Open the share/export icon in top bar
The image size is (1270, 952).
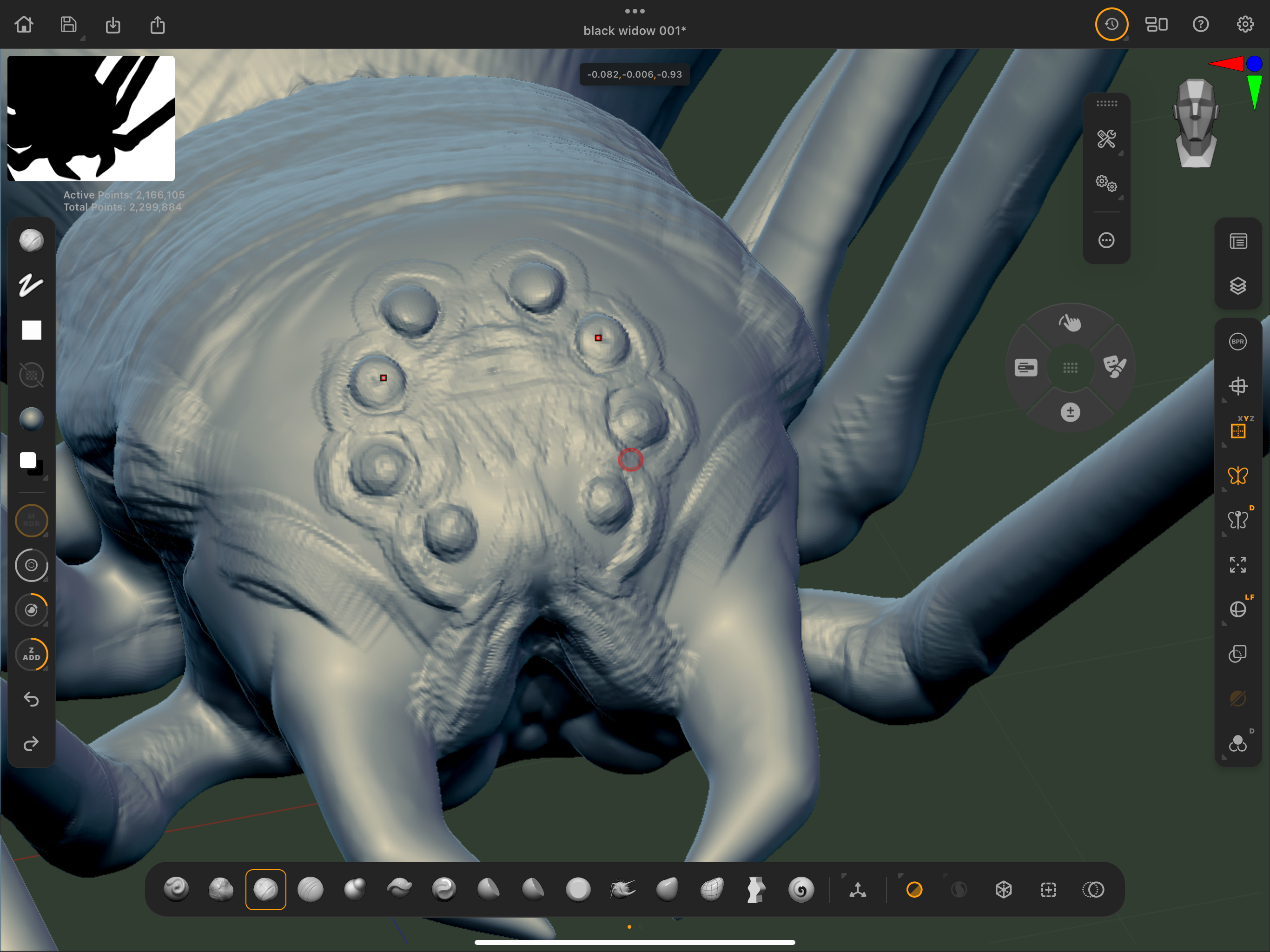[157, 25]
